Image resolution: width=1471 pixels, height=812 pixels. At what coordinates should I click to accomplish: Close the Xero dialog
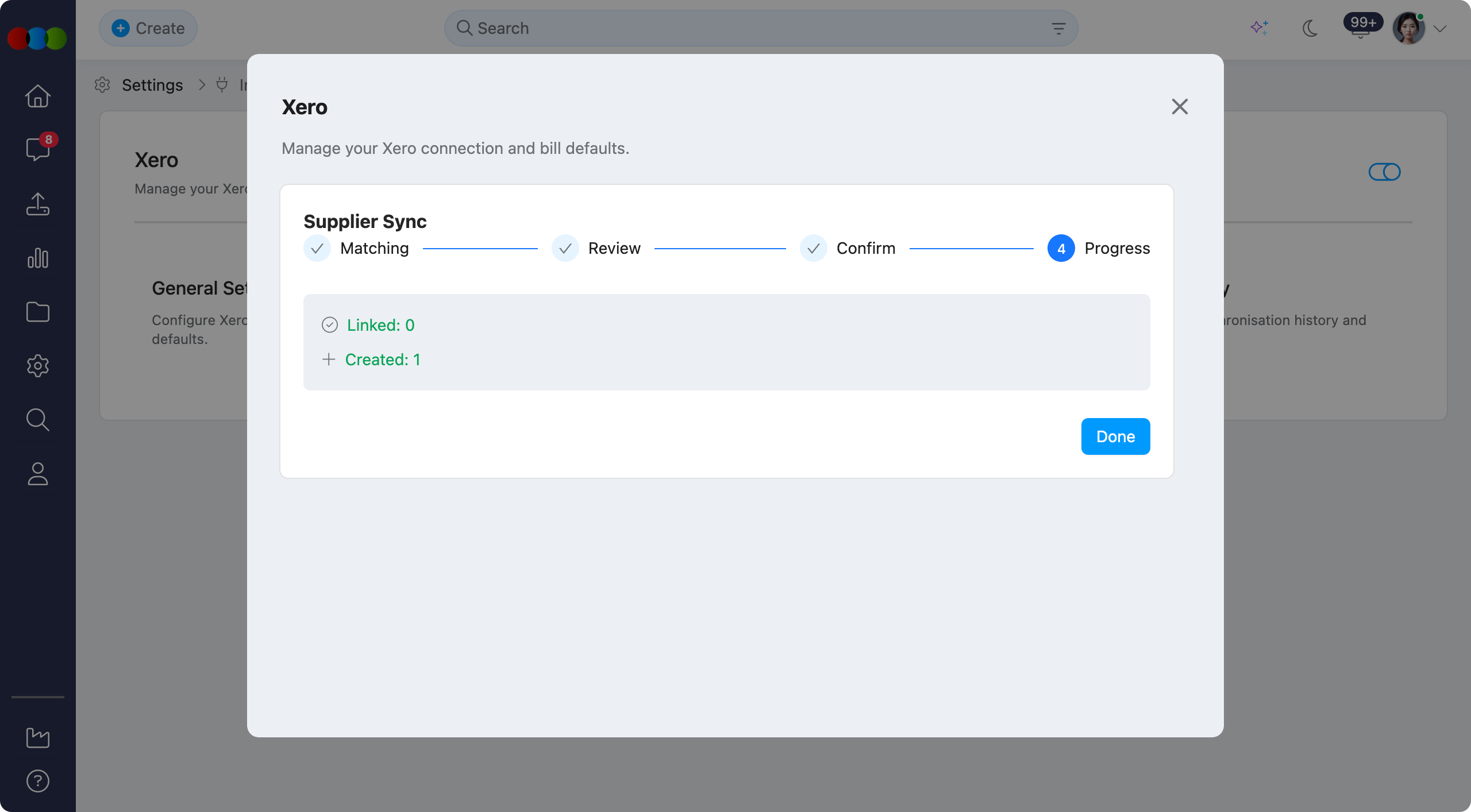pyautogui.click(x=1180, y=106)
